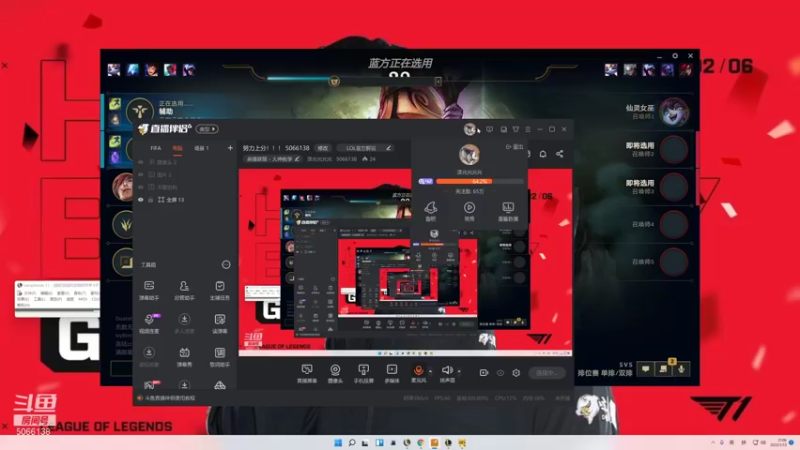Open LoL client settings gear
The width and height of the screenshot is (800, 450).
(675, 56)
